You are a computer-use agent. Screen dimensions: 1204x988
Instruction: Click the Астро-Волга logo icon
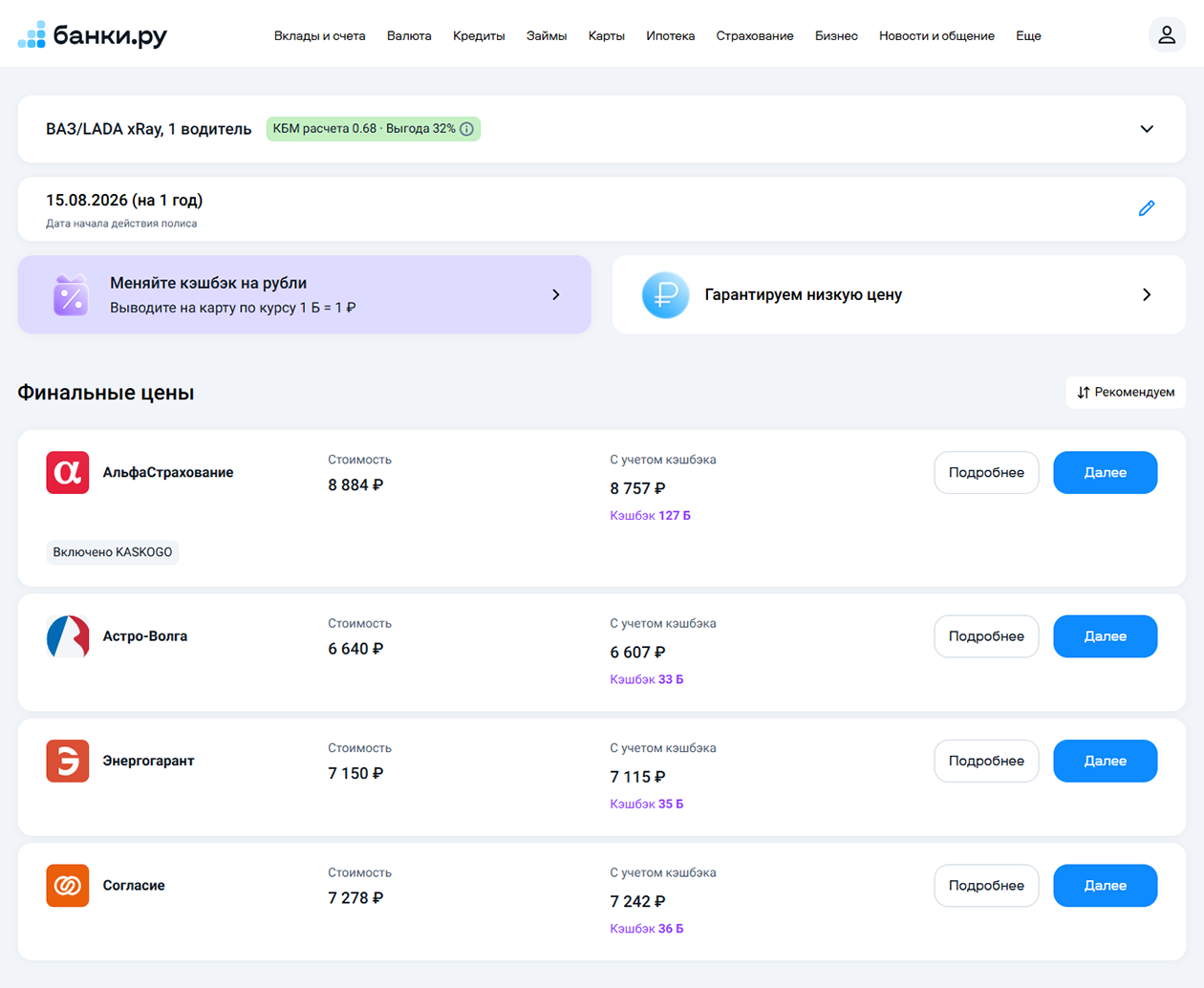coord(68,636)
